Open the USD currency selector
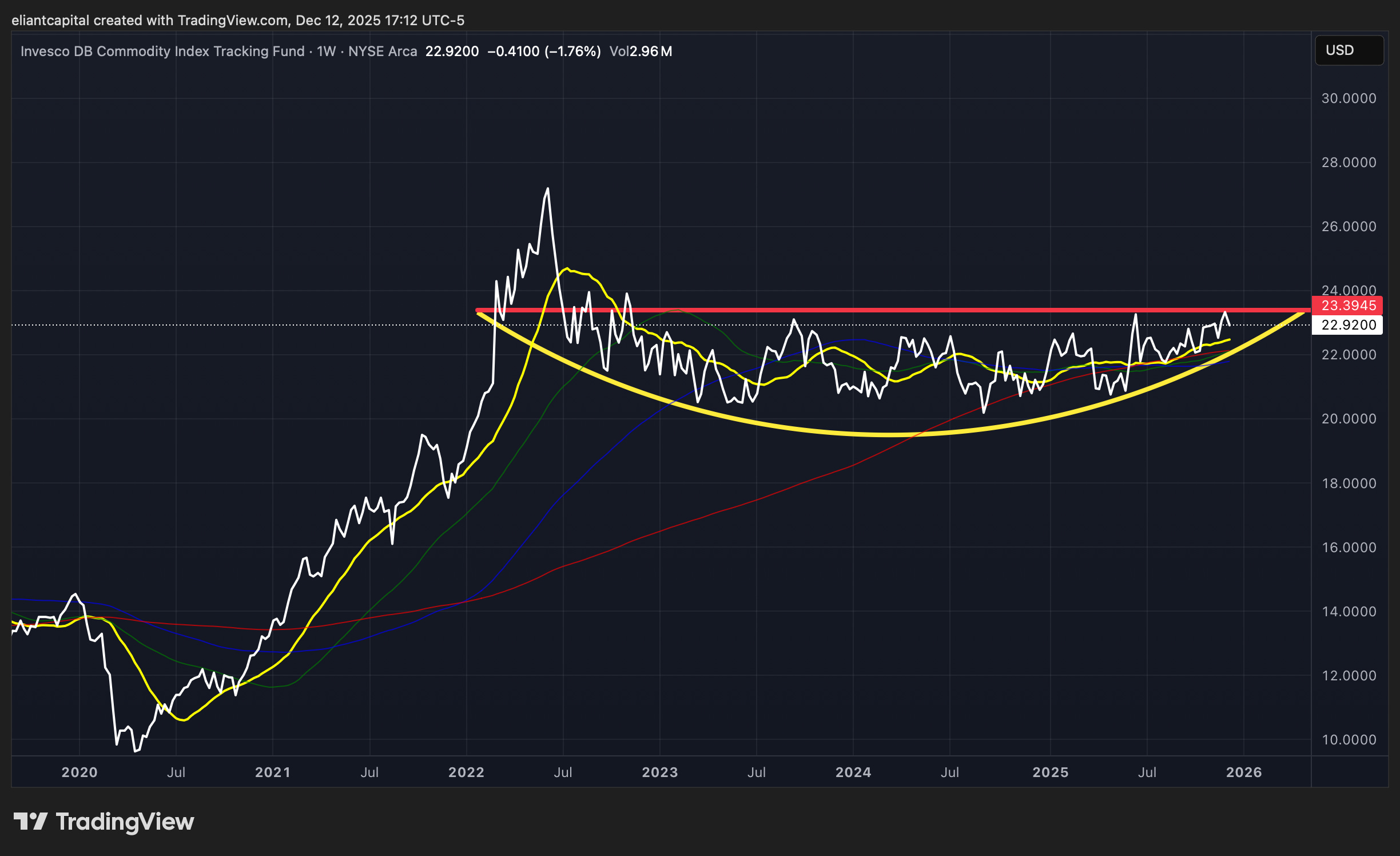1400x856 pixels. (1349, 50)
